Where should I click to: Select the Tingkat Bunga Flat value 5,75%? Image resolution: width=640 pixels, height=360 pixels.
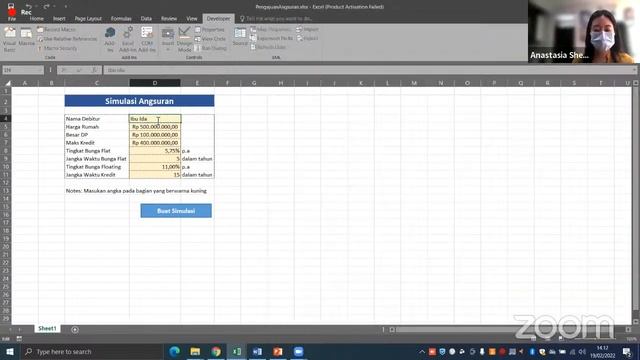[x=155, y=151]
